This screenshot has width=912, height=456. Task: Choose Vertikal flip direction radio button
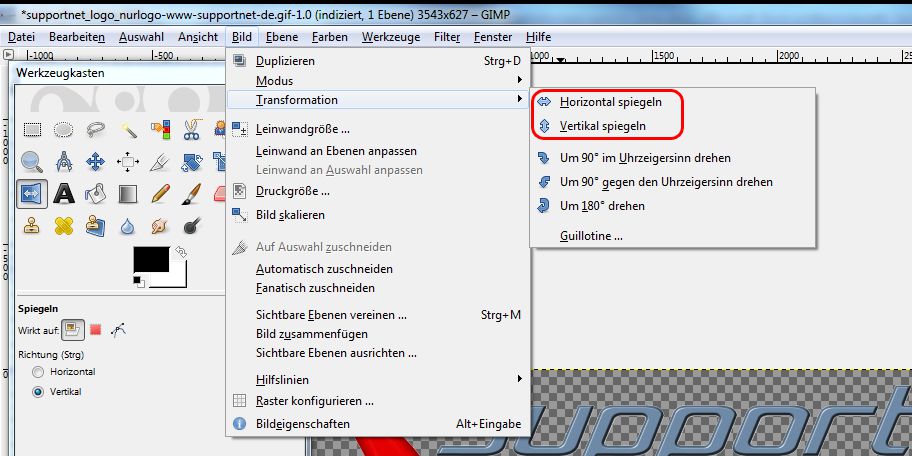38,392
